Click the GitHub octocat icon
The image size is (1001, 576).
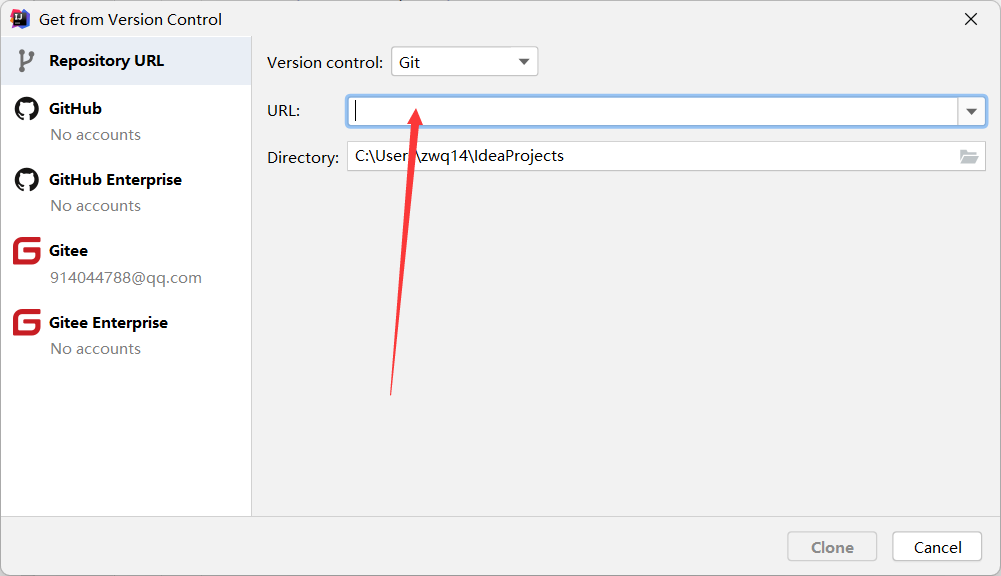26,109
